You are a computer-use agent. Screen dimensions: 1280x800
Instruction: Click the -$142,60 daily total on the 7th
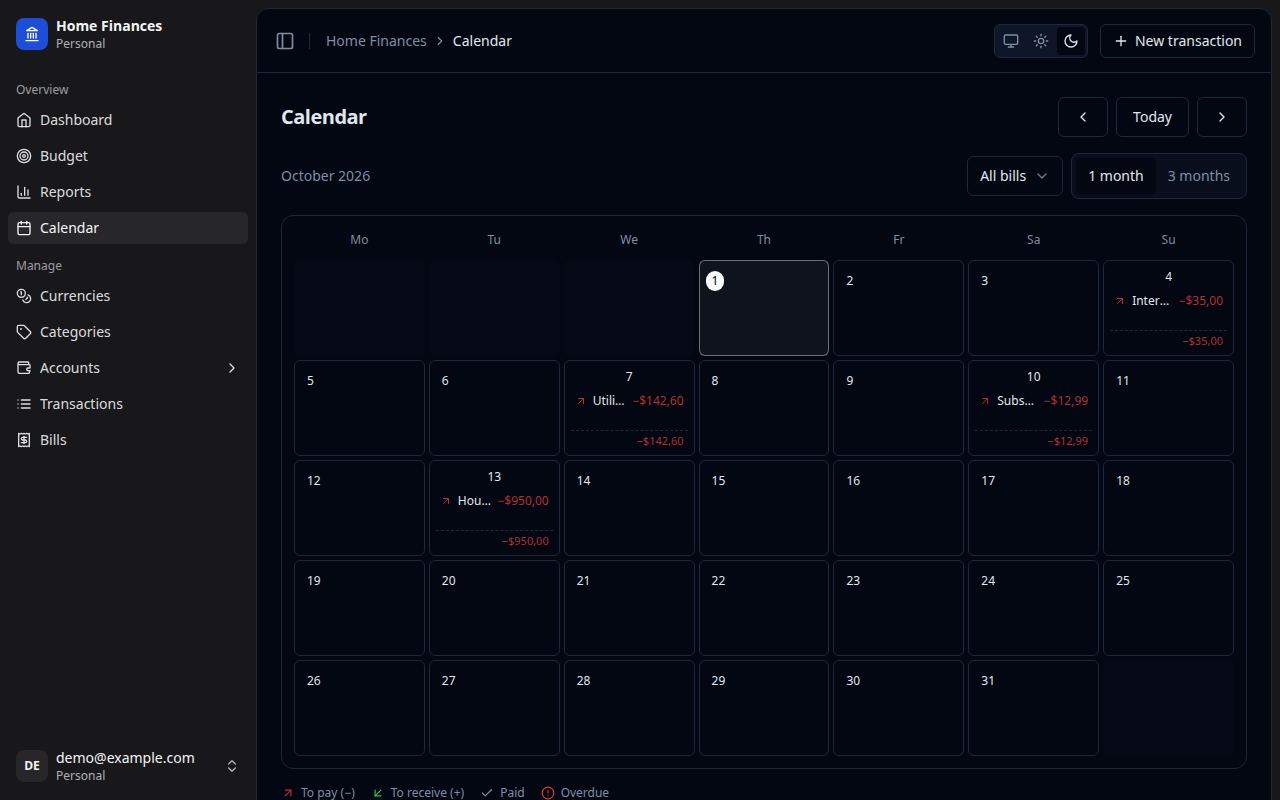pyautogui.click(x=660, y=441)
